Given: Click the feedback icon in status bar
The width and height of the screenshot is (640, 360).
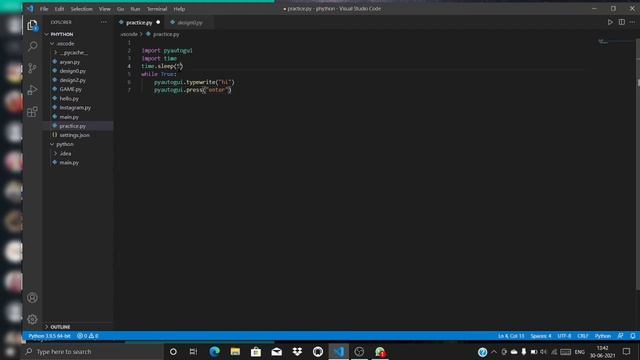Looking at the screenshot, I should (x=620, y=336).
